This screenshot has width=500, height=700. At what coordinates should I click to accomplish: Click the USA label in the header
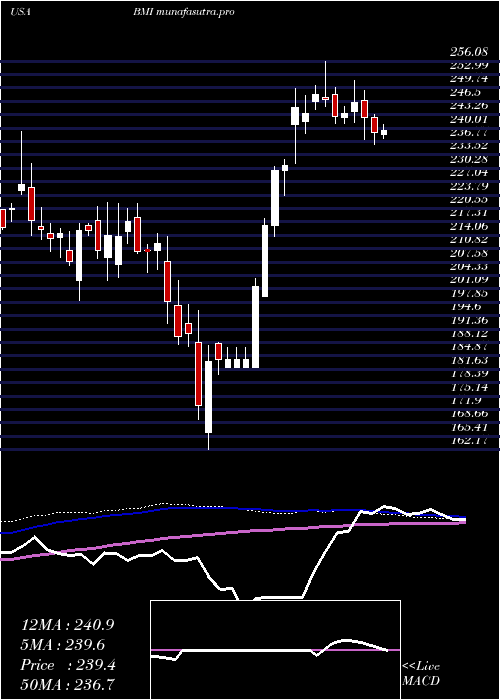pyautogui.click(x=20, y=12)
